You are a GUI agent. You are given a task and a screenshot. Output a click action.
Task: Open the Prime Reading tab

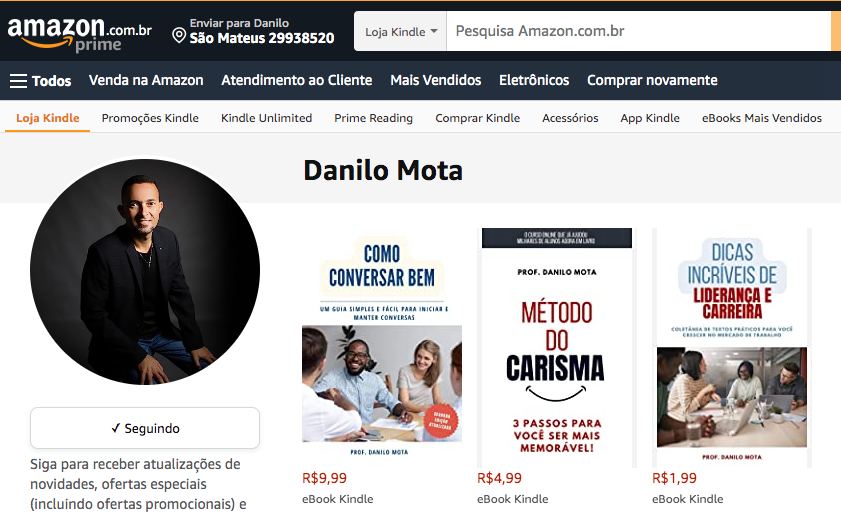click(373, 118)
